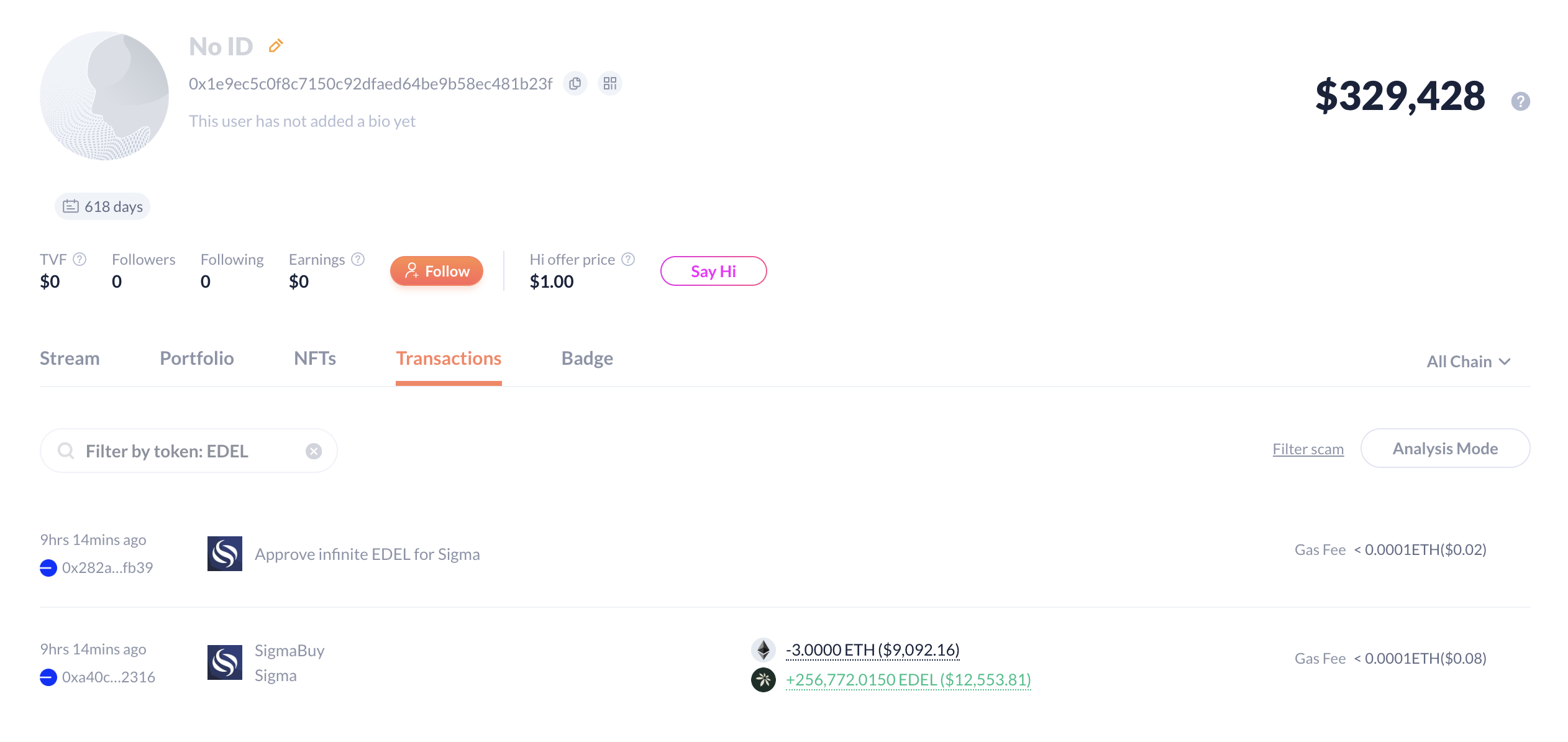Click the TVF info icon
The width and height of the screenshot is (1568, 742).
pyautogui.click(x=80, y=259)
